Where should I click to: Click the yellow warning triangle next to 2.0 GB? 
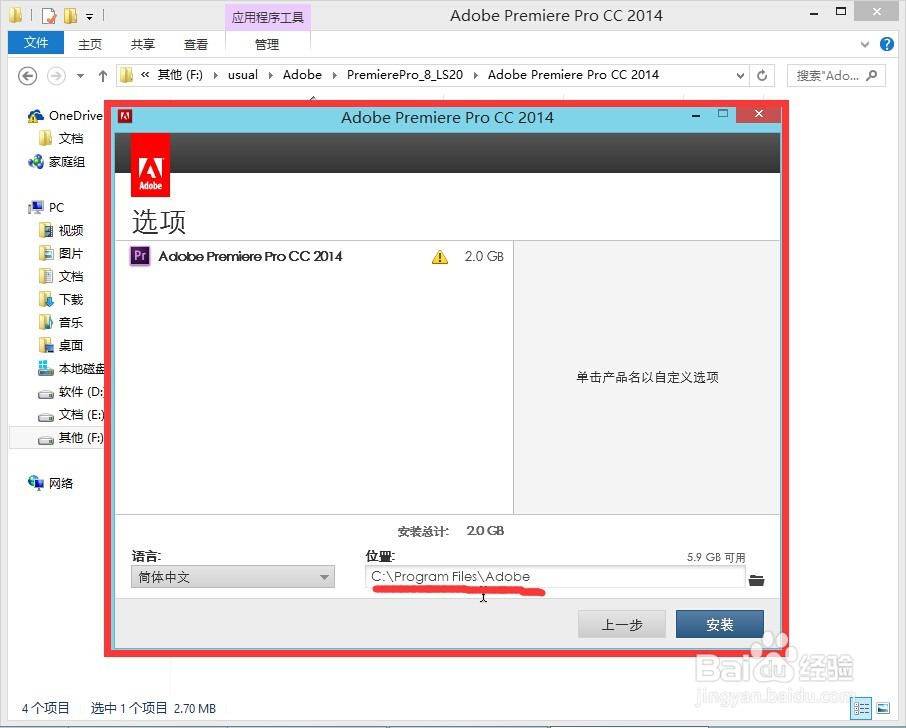click(x=439, y=256)
